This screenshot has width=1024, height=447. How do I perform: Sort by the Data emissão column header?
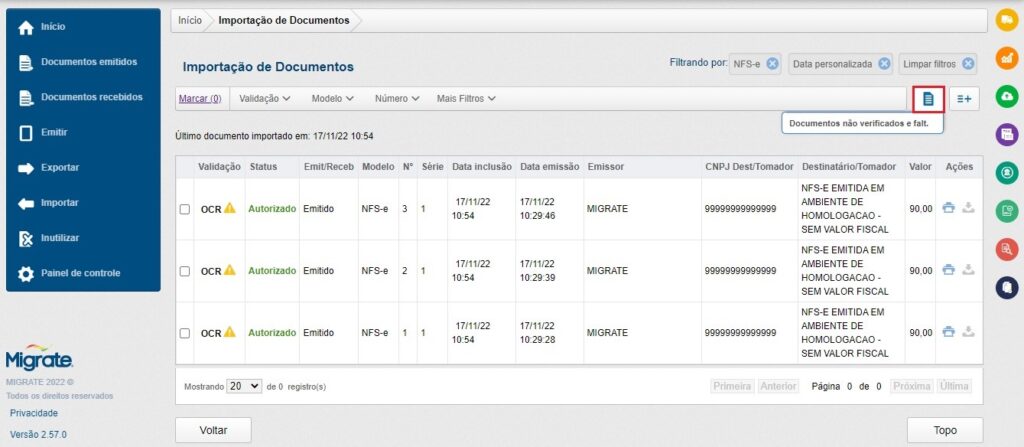[548, 167]
